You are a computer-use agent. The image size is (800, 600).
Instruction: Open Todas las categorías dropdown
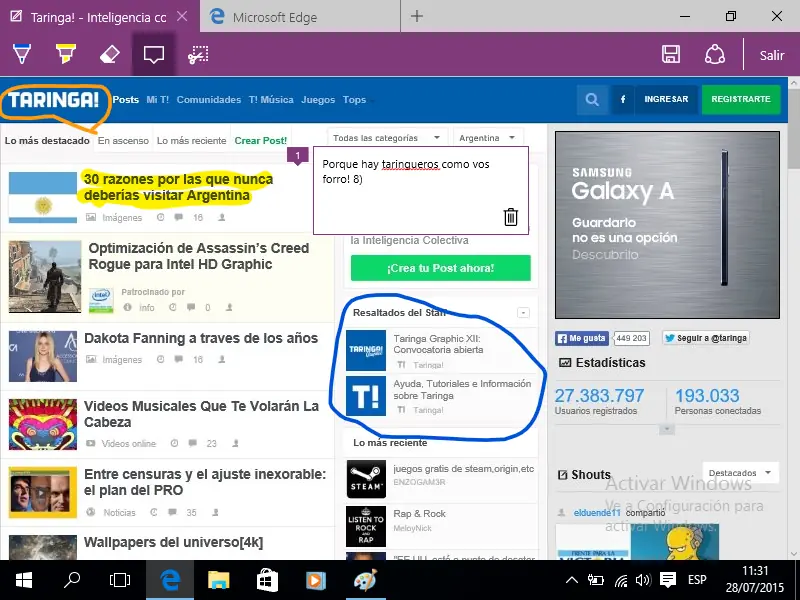coord(387,138)
